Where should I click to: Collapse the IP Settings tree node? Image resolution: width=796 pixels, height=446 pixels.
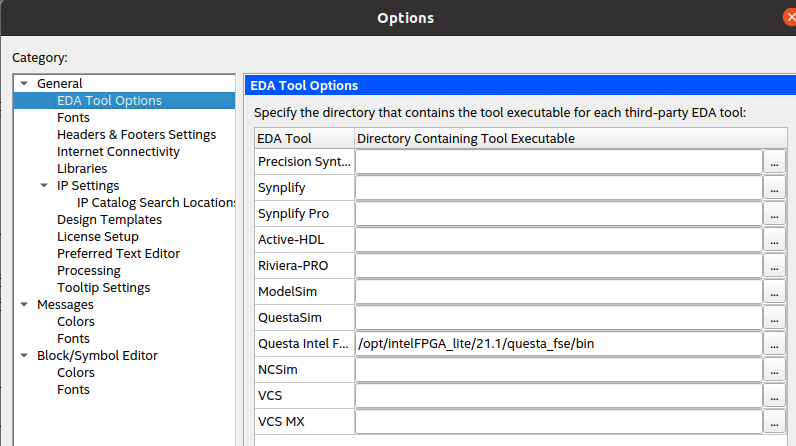click(x=44, y=186)
